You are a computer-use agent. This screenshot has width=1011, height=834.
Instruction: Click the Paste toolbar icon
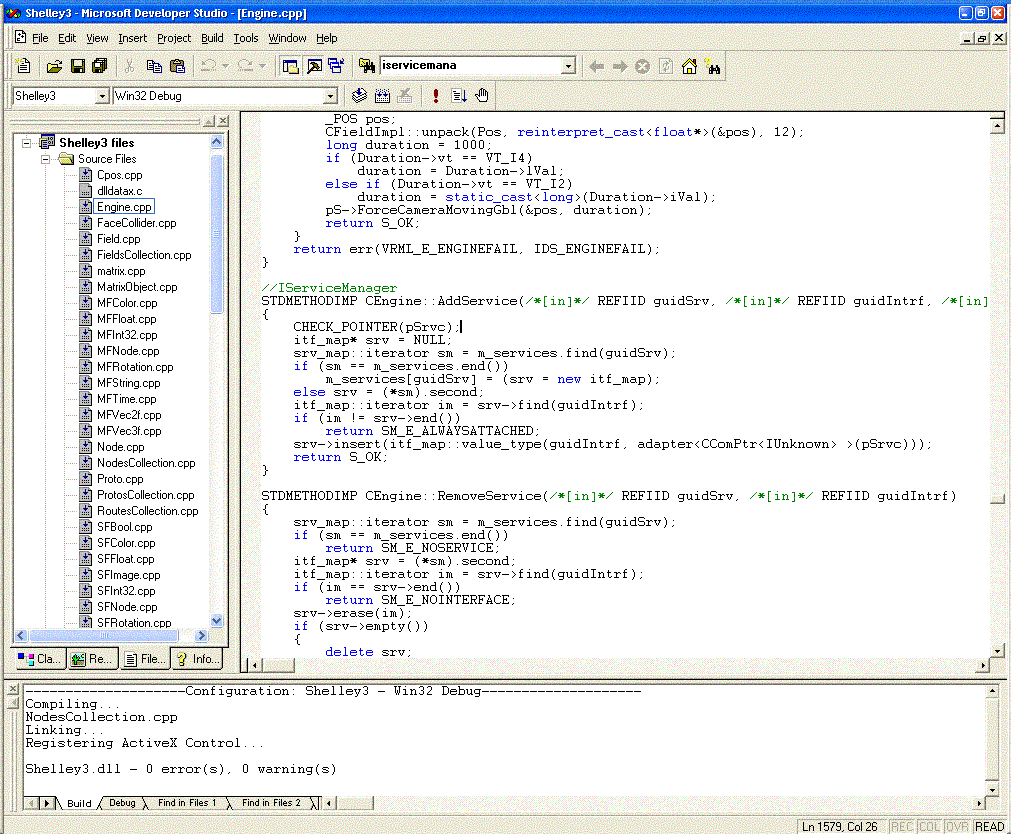(177, 66)
